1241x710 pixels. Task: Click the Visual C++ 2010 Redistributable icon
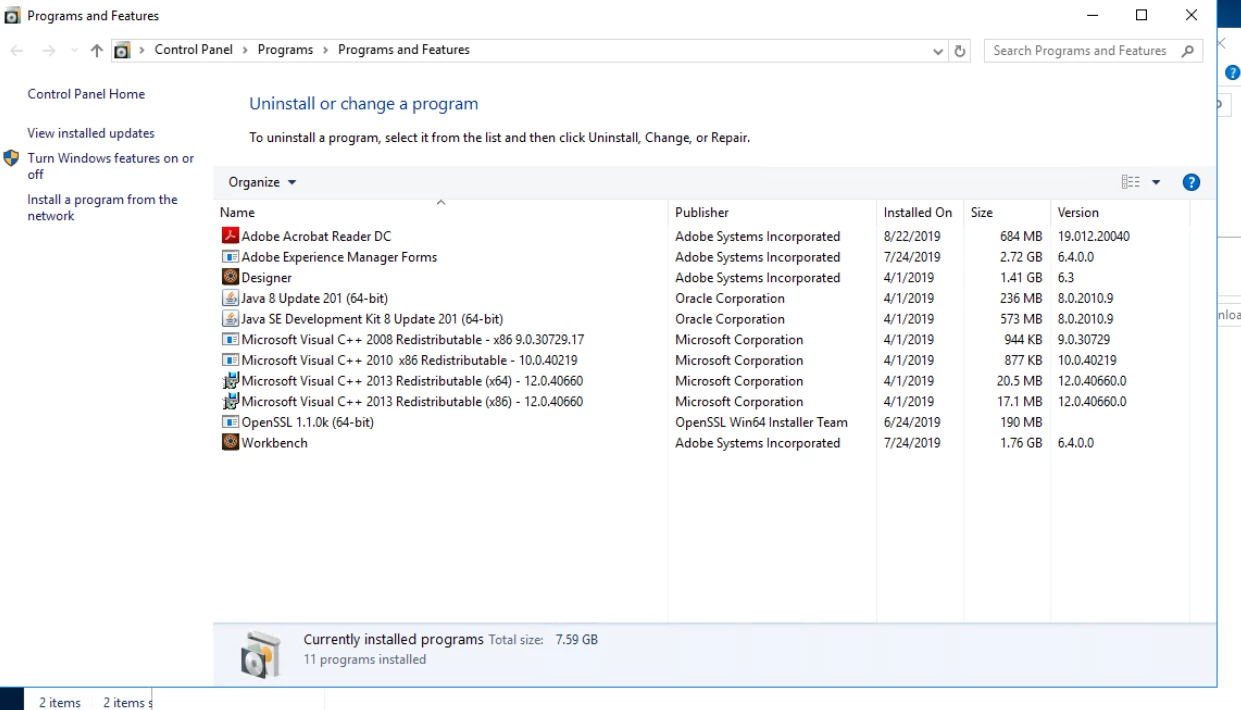pyautogui.click(x=230, y=360)
